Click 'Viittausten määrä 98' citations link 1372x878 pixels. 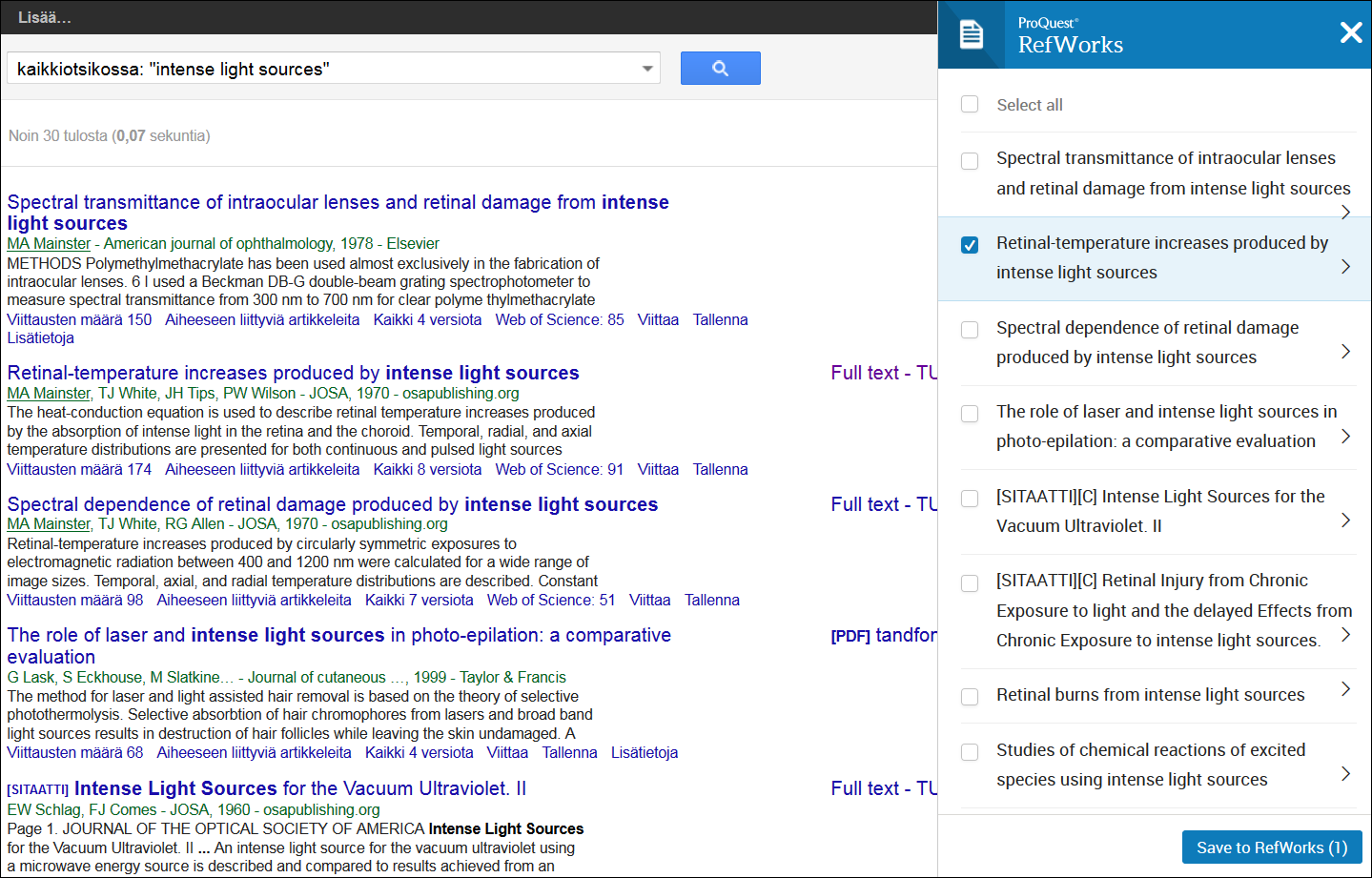pyautogui.click(x=75, y=600)
